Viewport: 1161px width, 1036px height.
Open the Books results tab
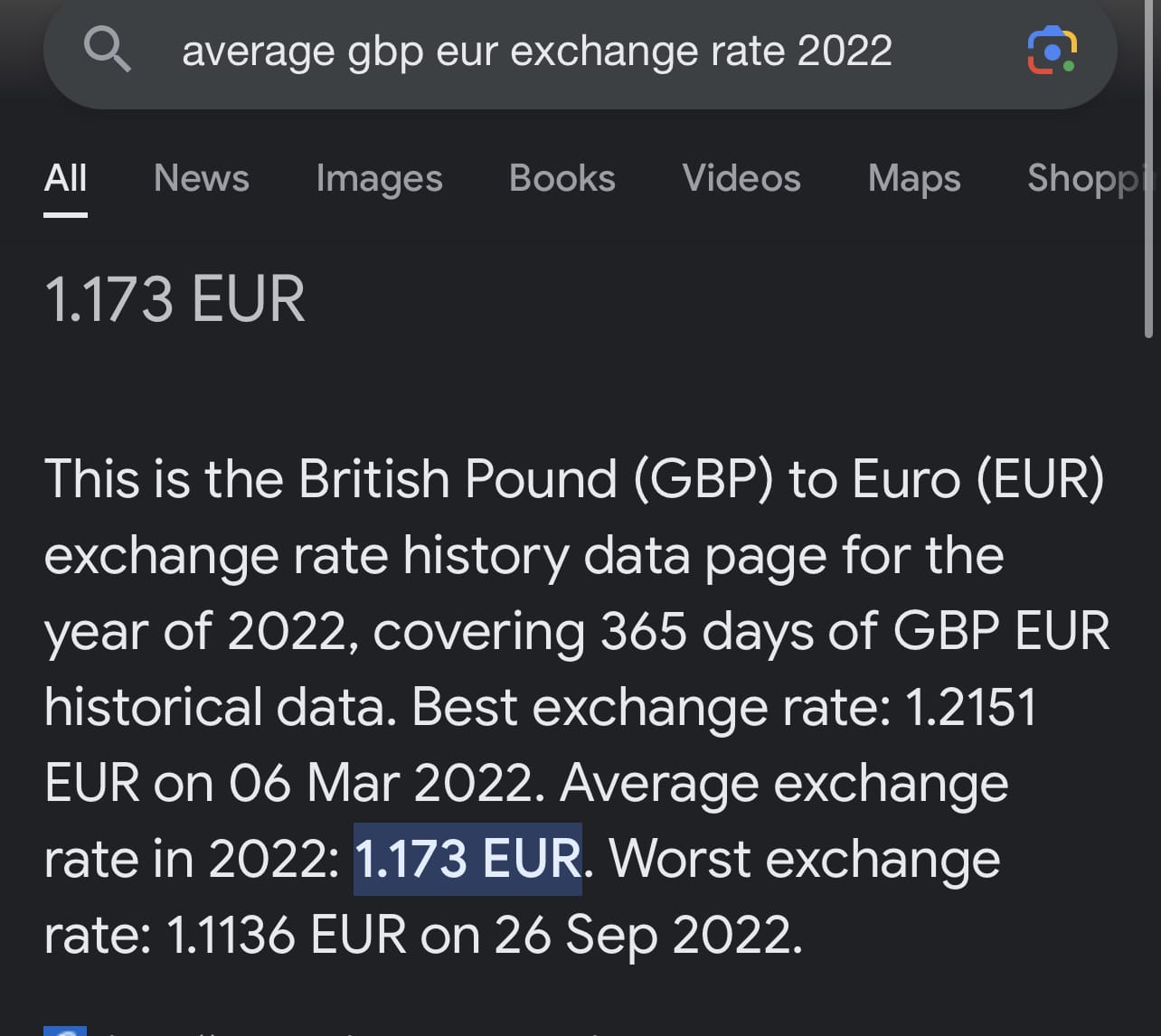click(x=562, y=178)
